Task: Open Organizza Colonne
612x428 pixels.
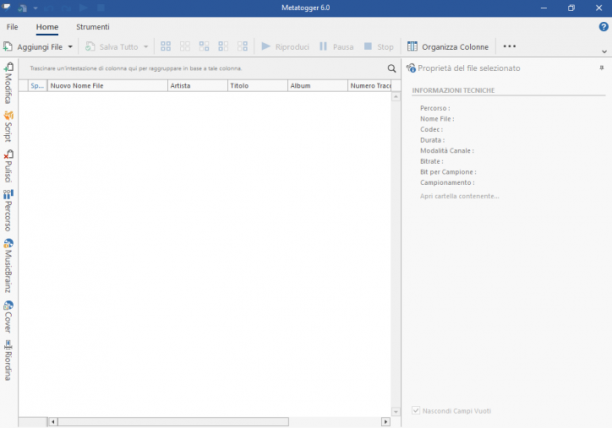Action: pos(448,47)
